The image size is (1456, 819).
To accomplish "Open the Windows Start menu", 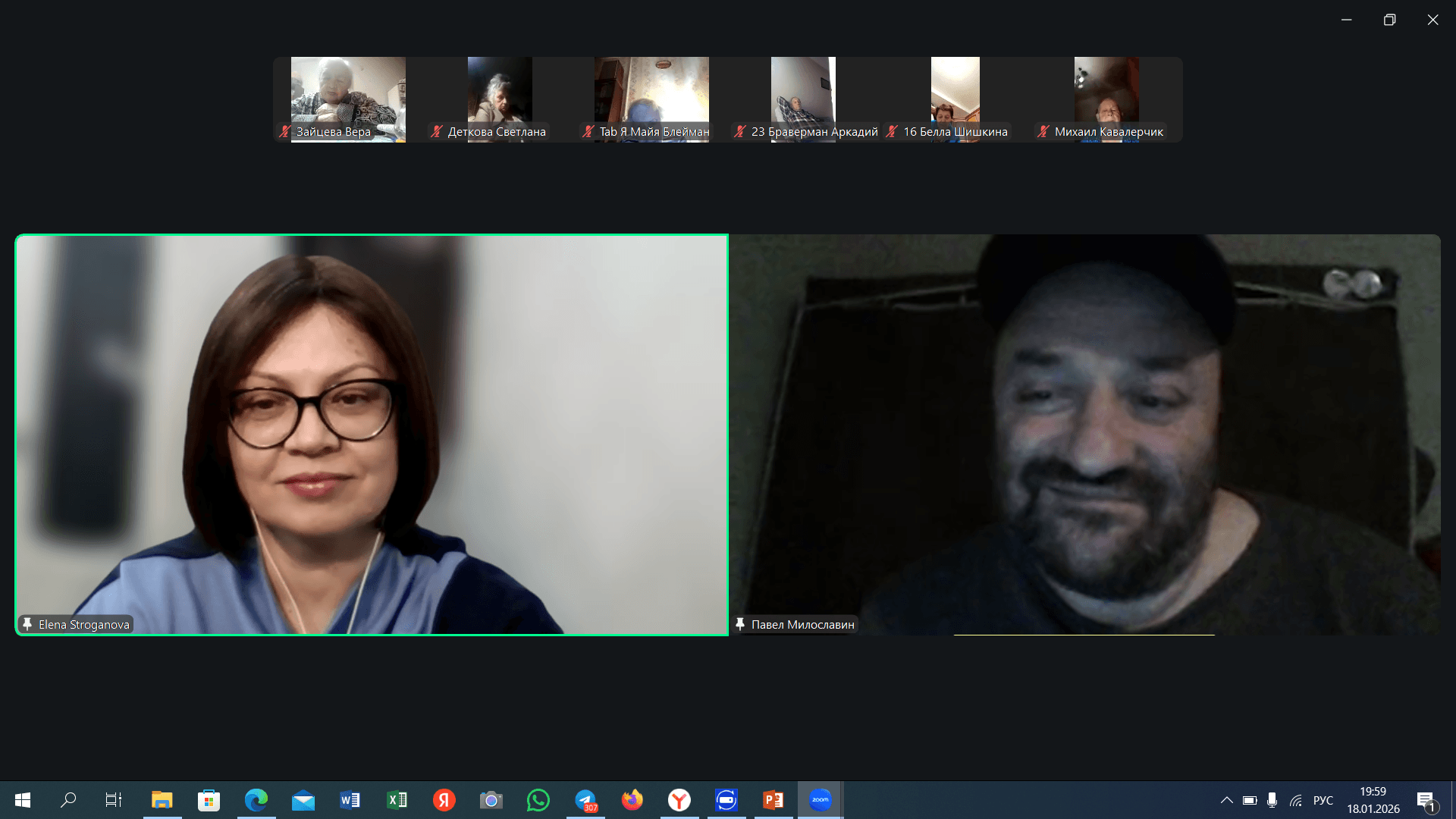I will tap(23, 800).
